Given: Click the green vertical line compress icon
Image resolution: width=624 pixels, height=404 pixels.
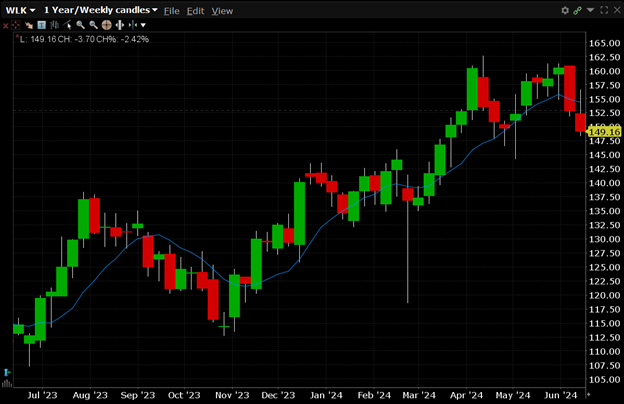Looking at the screenshot, I should point(133,25).
